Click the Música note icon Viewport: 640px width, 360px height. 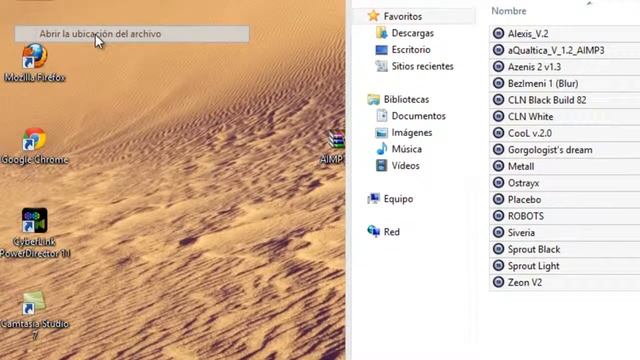pyautogui.click(x=382, y=149)
